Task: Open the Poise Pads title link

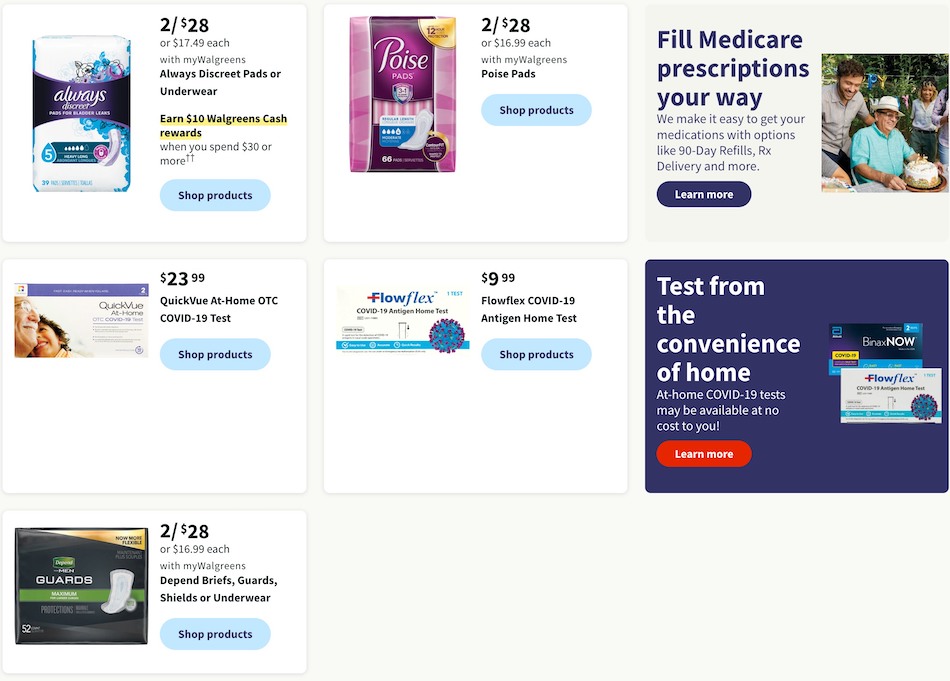Action: tap(508, 74)
